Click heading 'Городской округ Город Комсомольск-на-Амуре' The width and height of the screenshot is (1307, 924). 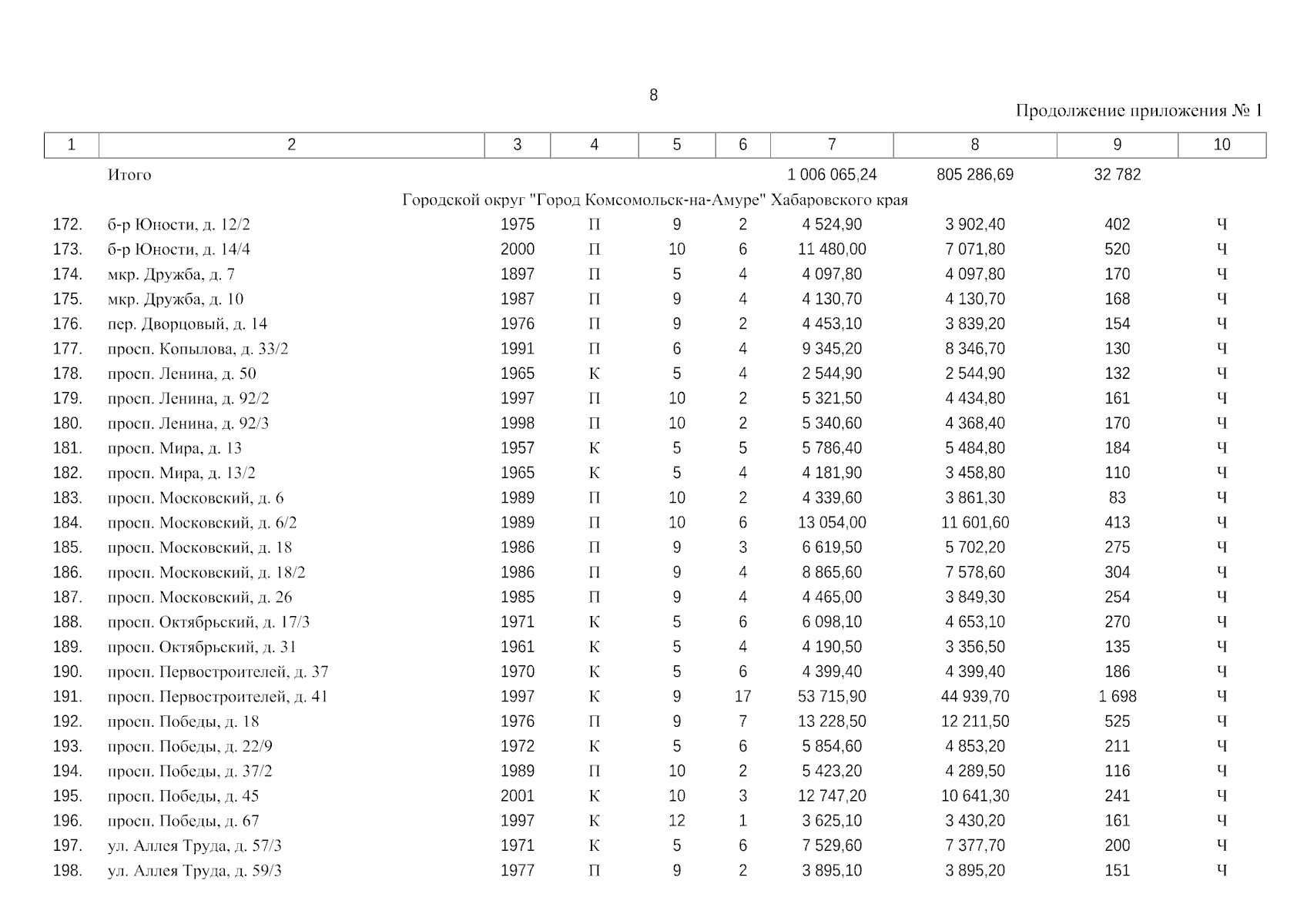tap(655, 200)
